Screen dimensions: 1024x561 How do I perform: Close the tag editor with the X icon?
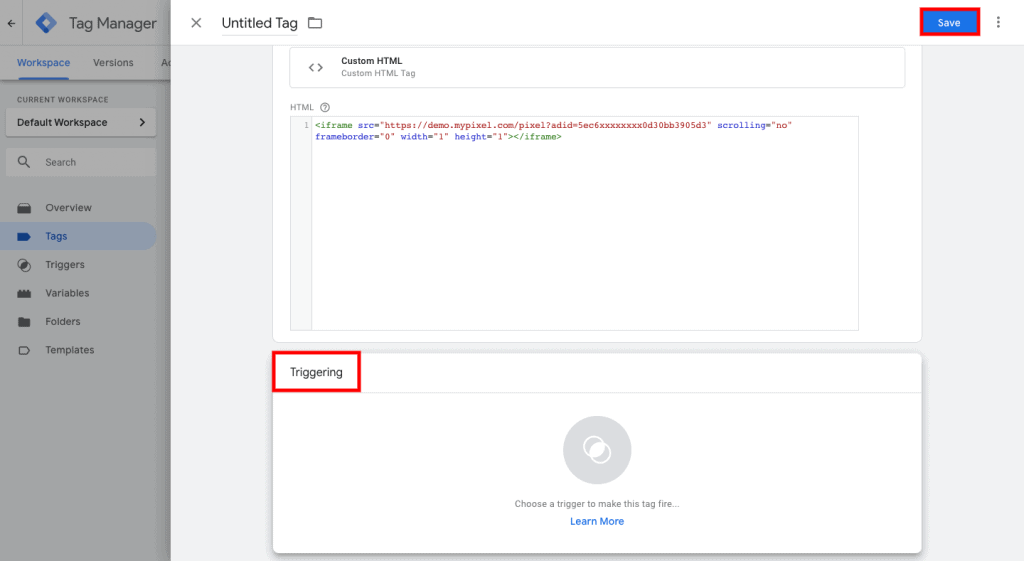[x=196, y=23]
